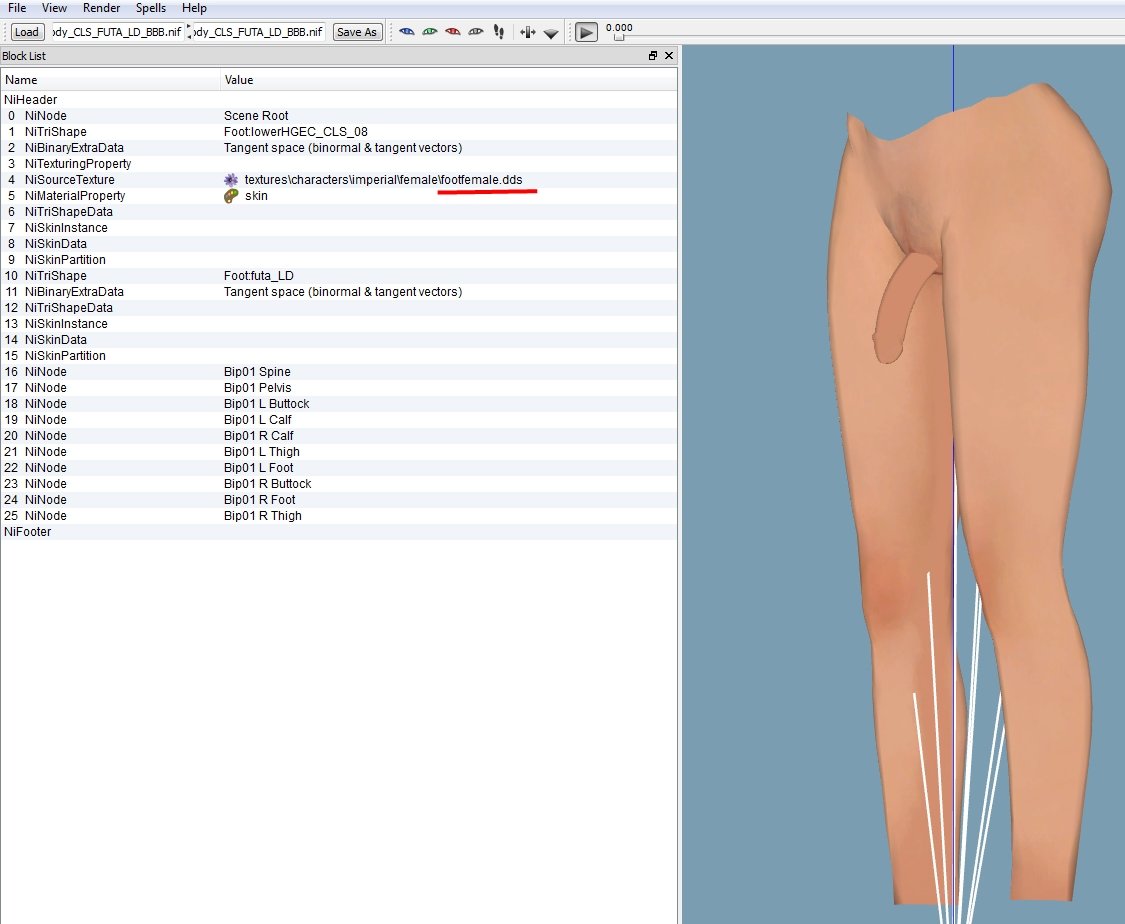
Task: Open the Render menu
Action: (101, 8)
